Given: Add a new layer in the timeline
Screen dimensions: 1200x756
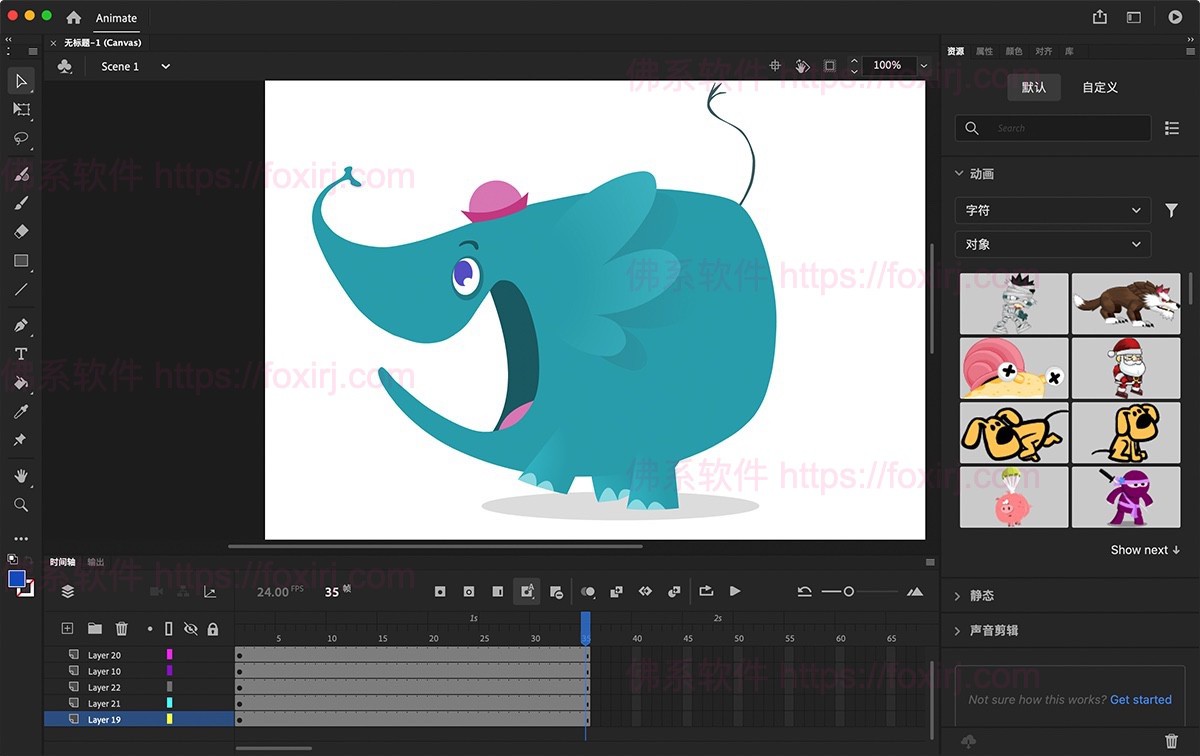Looking at the screenshot, I should tap(66, 628).
